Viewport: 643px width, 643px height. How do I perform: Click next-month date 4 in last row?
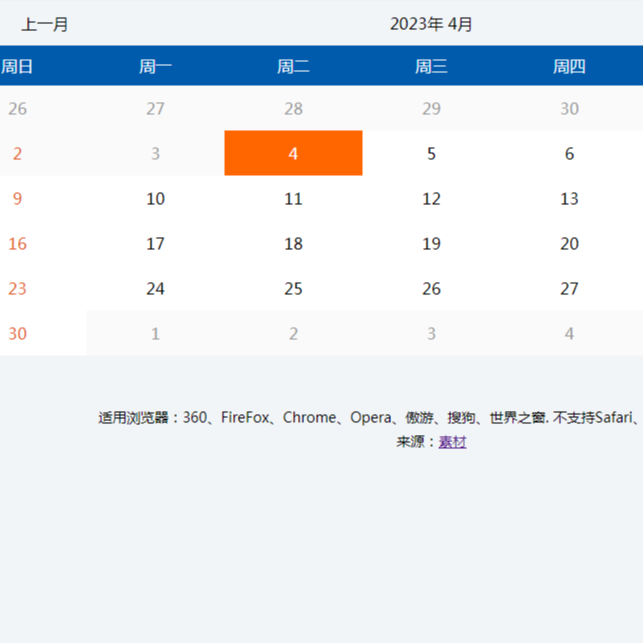(x=569, y=333)
